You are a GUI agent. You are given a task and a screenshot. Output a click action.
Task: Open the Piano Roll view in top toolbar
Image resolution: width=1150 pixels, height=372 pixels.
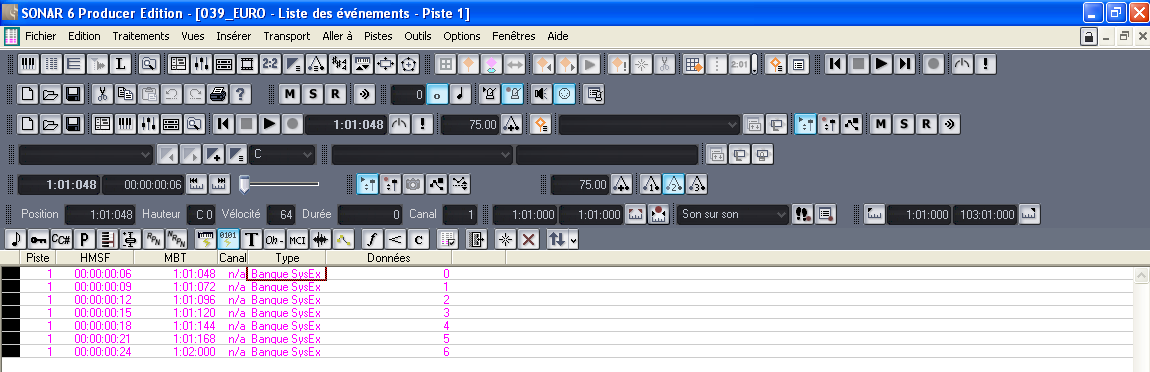click(28, 64)
